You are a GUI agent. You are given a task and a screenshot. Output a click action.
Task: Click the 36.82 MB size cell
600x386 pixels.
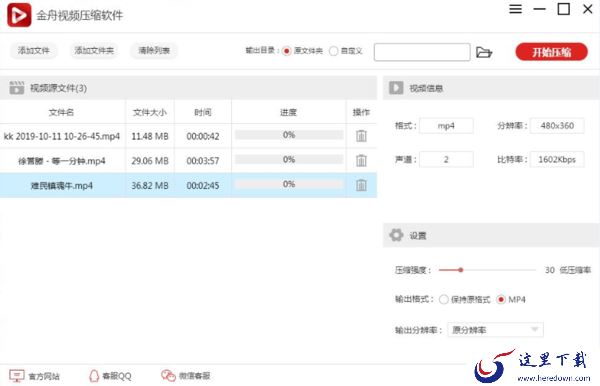point(150,185)
